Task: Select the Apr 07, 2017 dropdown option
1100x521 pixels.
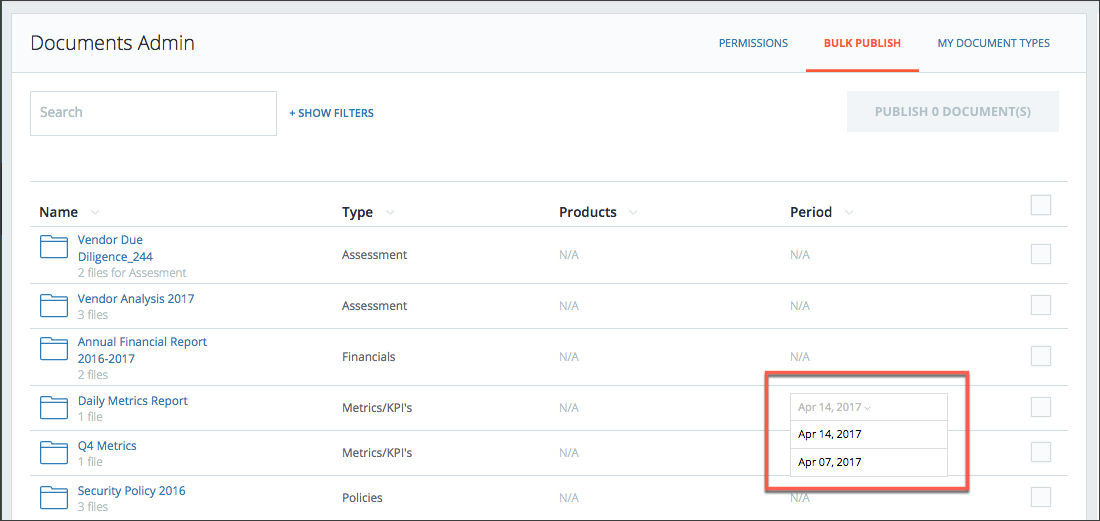Action: point(868,462)
